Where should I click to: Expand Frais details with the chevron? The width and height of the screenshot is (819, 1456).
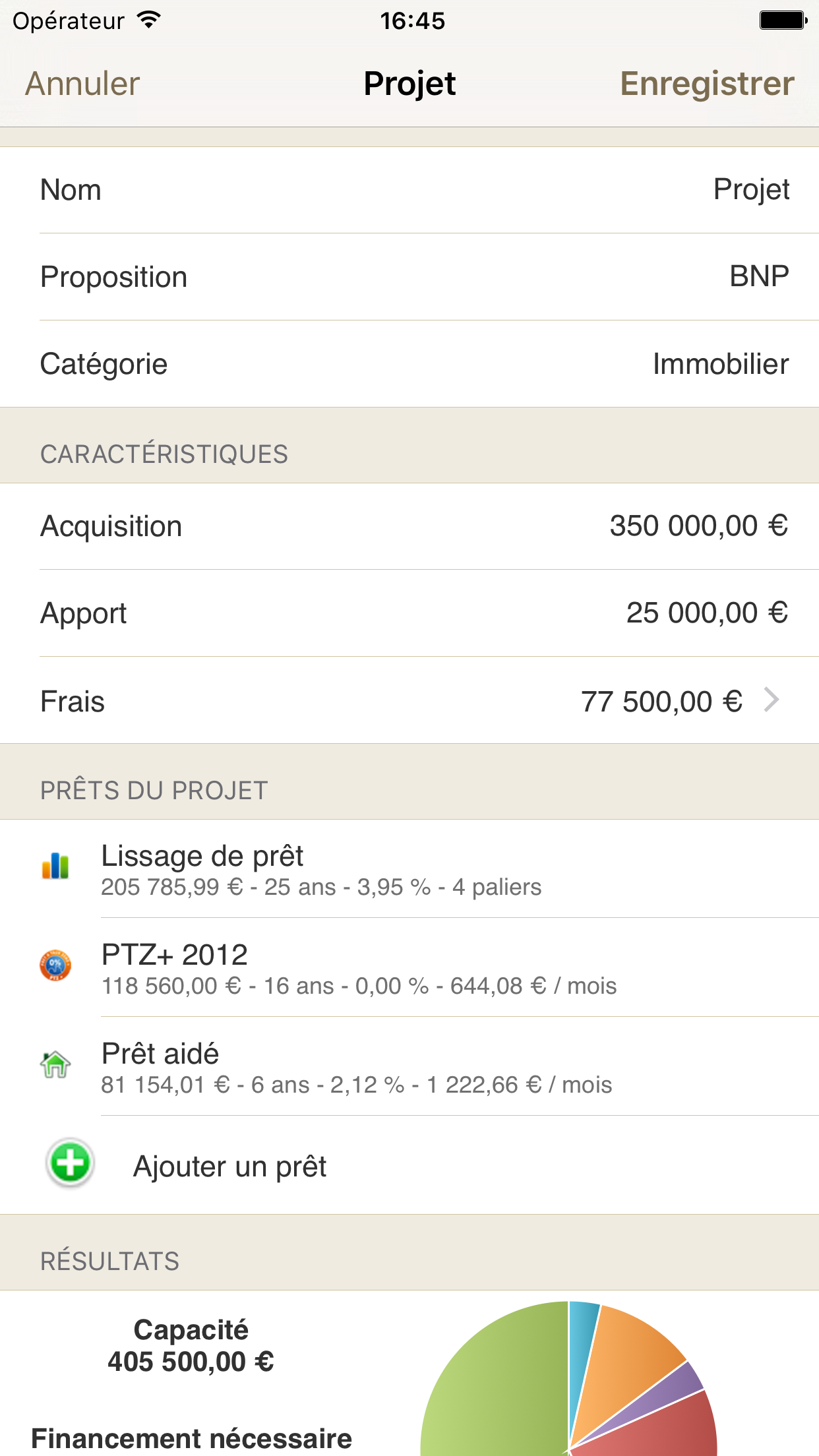pos(771,700)
